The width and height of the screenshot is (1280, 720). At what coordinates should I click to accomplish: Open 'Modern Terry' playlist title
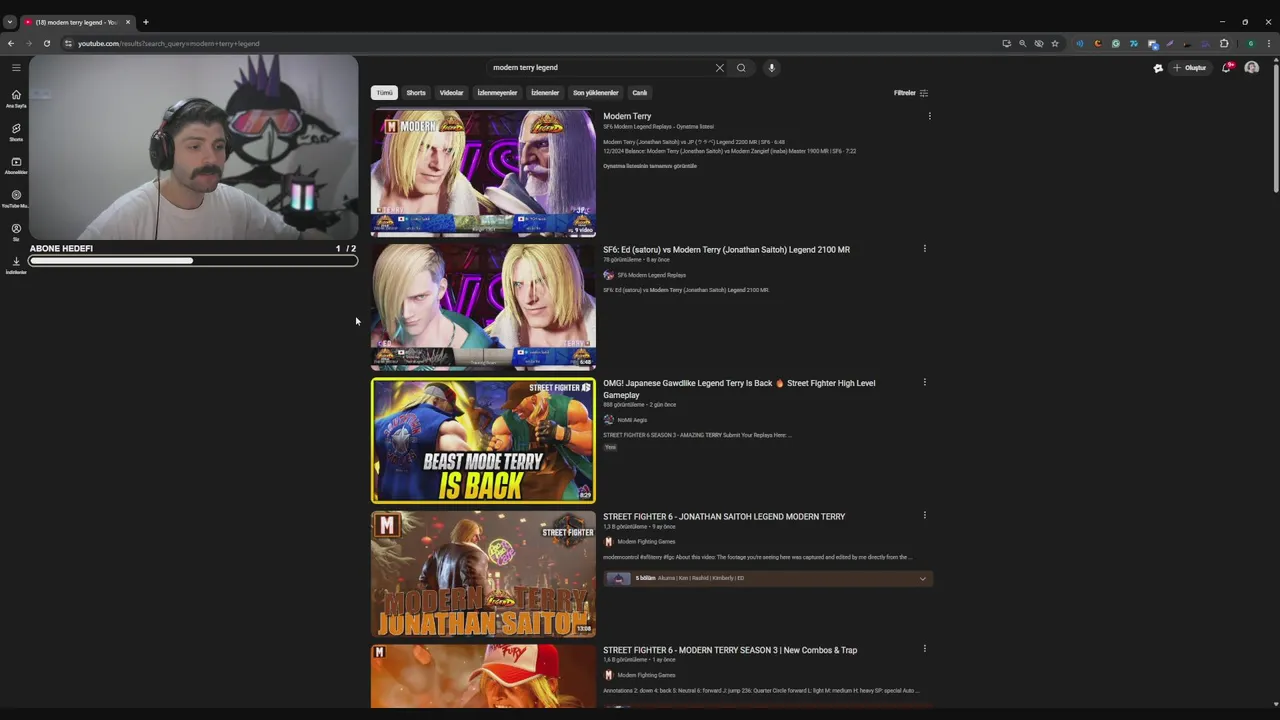[627, 116]
